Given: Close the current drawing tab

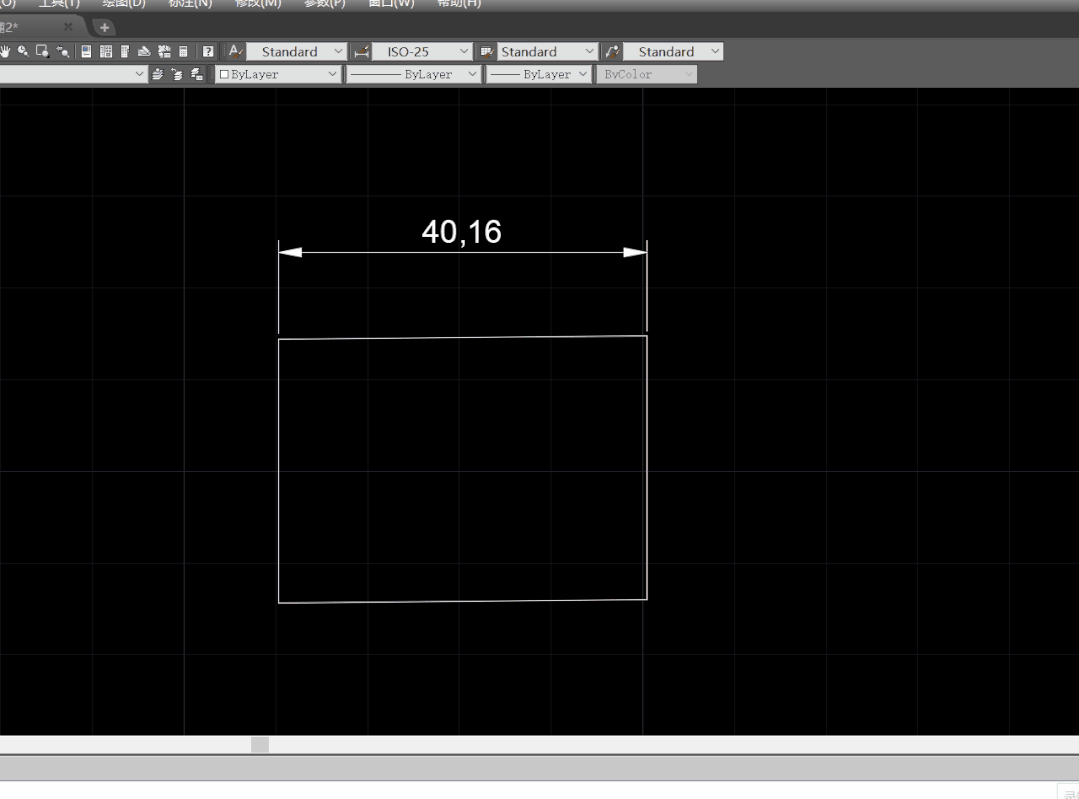Looking at the screenshot, I should pos(68,27).
